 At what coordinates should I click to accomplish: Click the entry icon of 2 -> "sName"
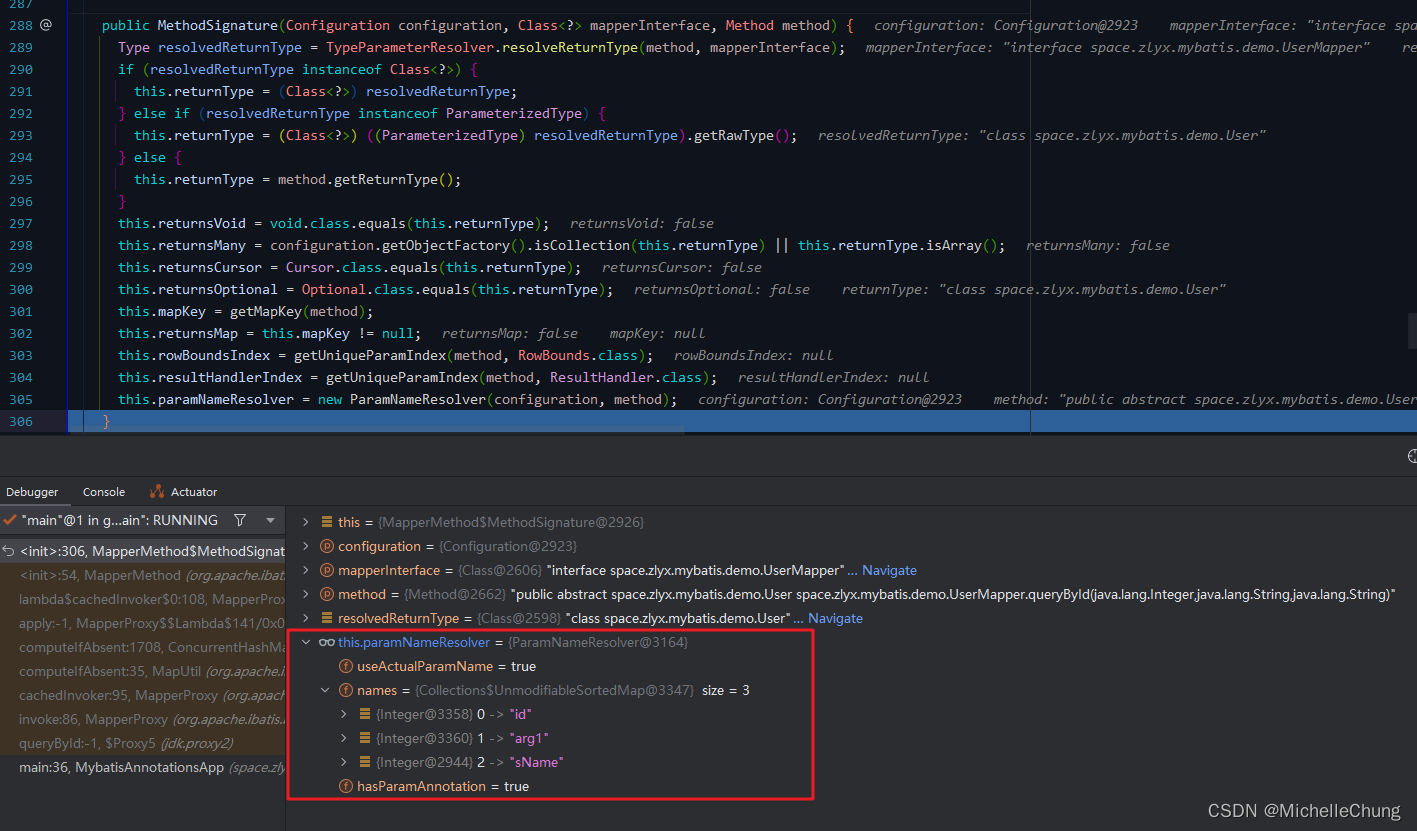coord(365,762)
